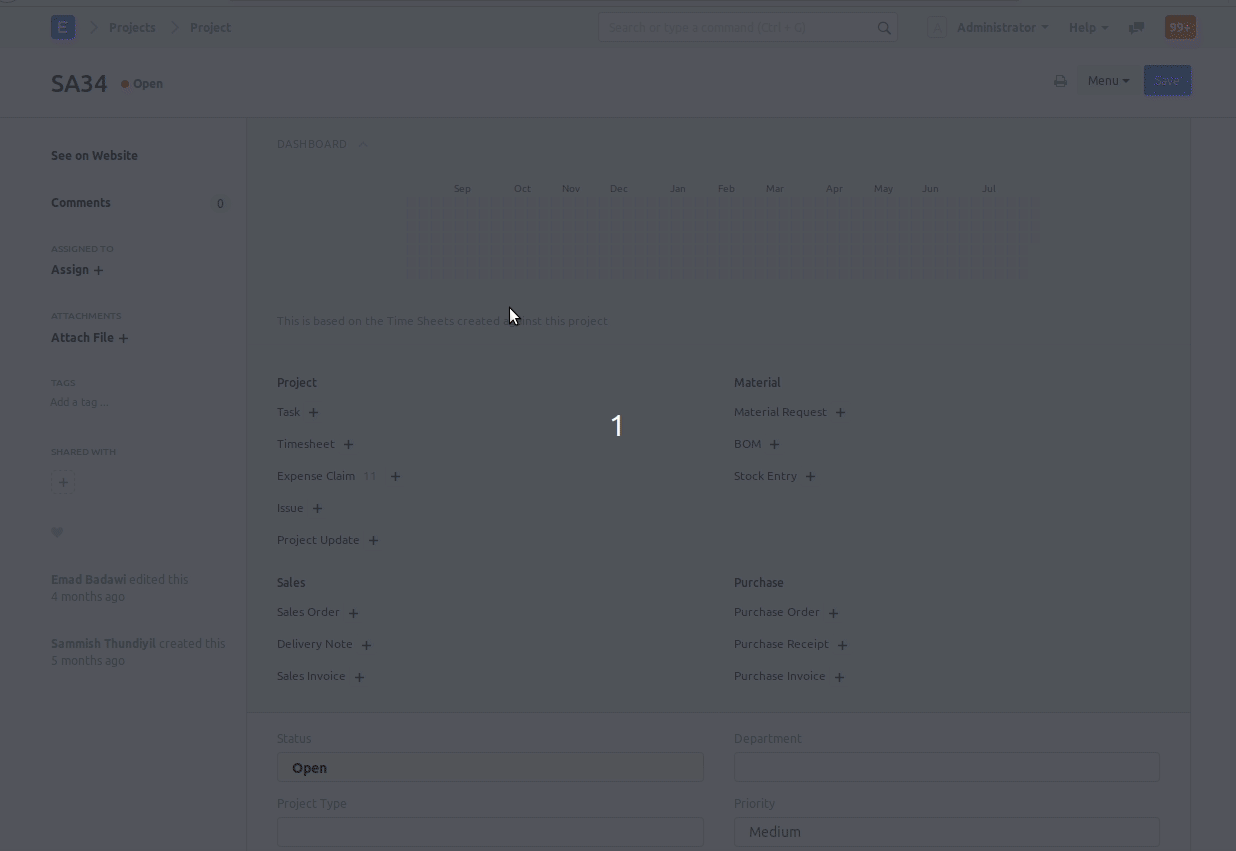Viewport: 1236px width, 851px height.
Task: Add a new Expense Claim via plus icon
Action: click(395, 476)
